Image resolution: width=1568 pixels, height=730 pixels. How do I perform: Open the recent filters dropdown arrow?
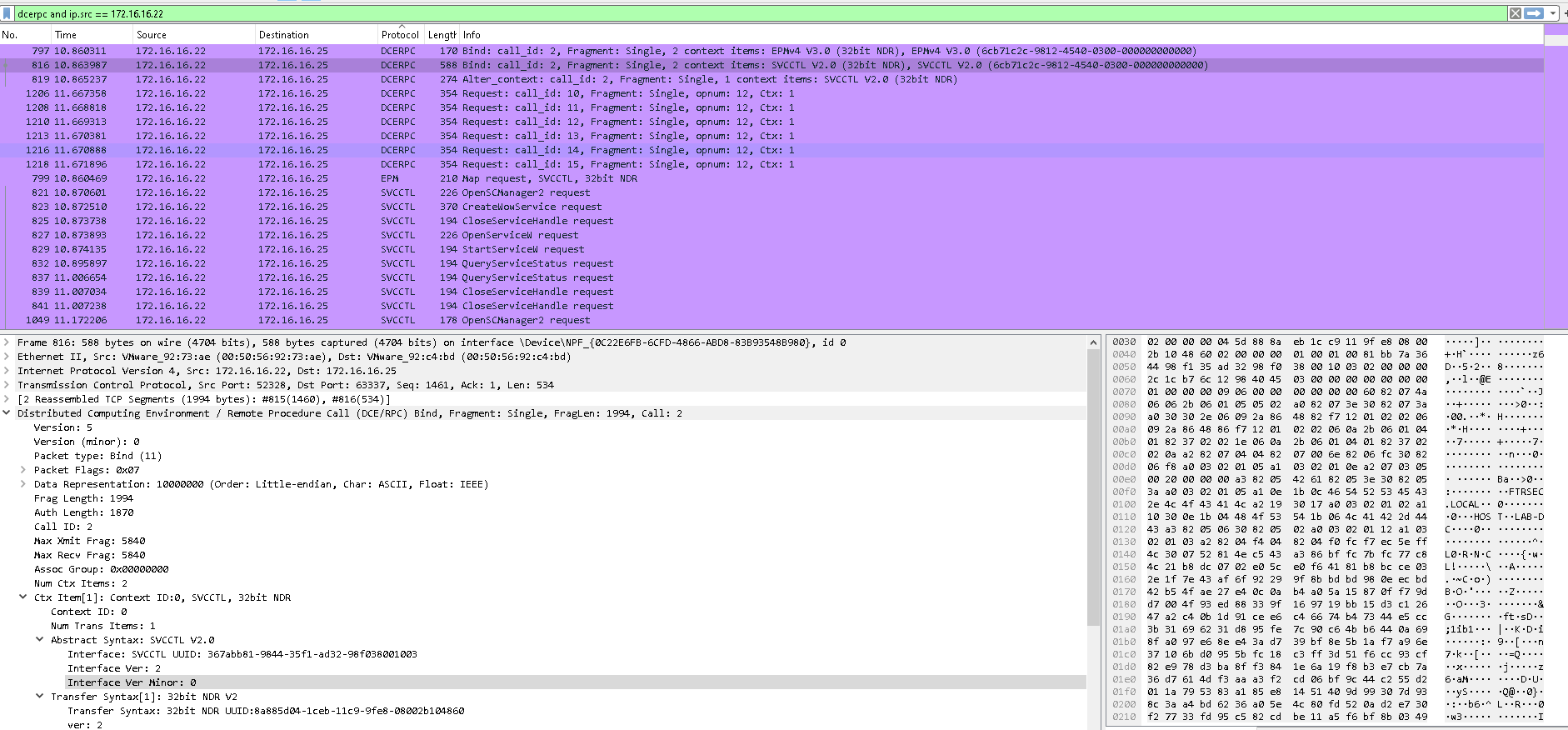[x=1554, y=13]
